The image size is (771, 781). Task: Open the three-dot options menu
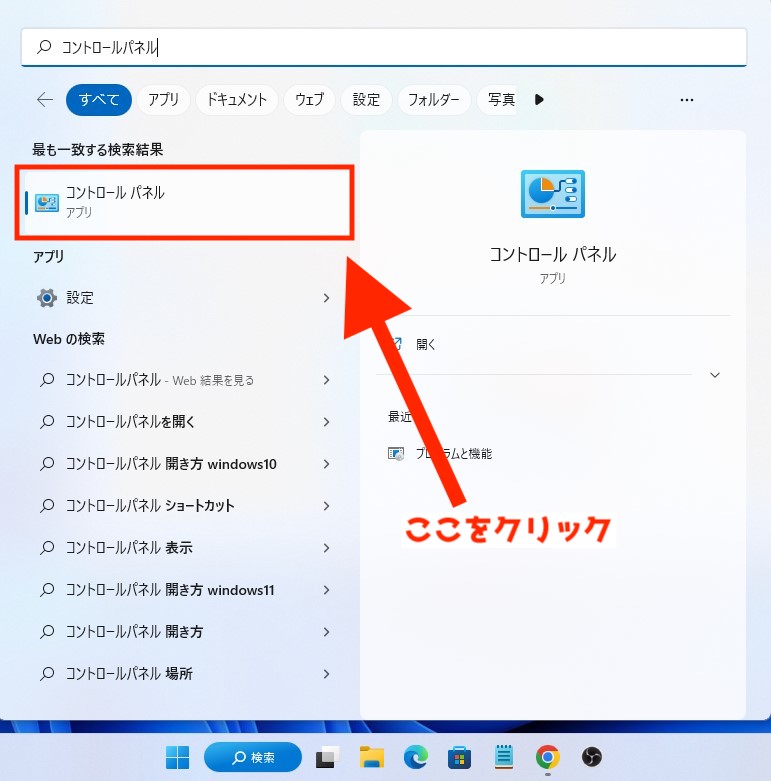(687, 100)
